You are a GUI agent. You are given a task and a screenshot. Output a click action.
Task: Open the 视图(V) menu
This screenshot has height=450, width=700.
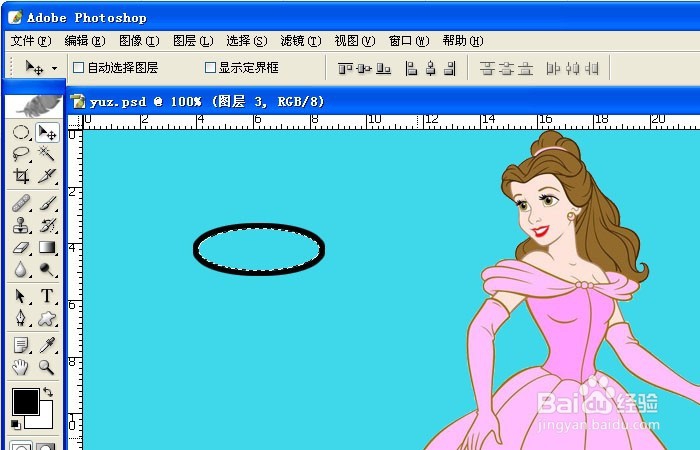[x=354, y=41]
